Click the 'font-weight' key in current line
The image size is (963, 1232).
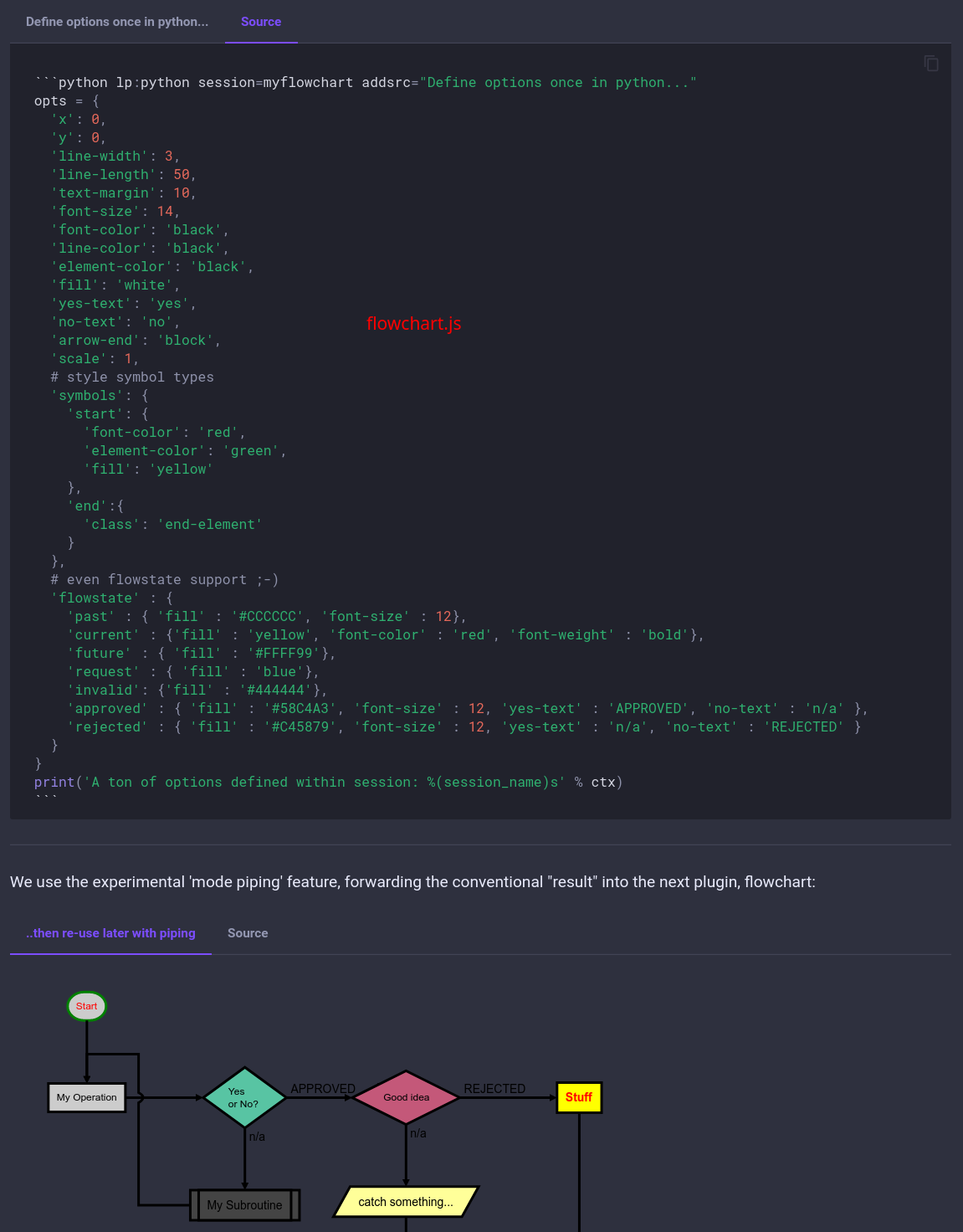coord(562,635)
